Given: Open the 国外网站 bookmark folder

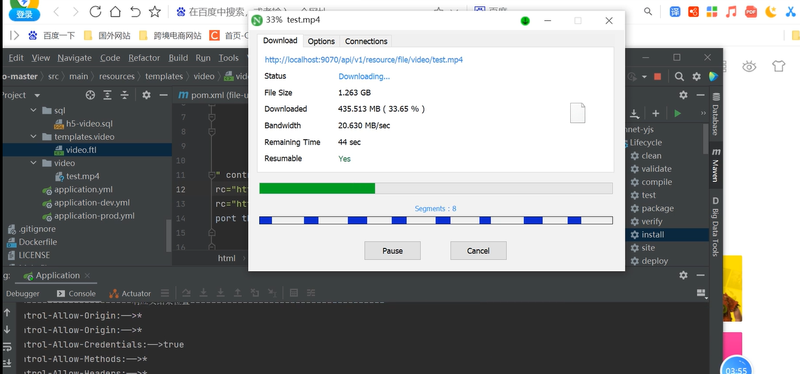Looking at the screenshot, I should (107, 36).
